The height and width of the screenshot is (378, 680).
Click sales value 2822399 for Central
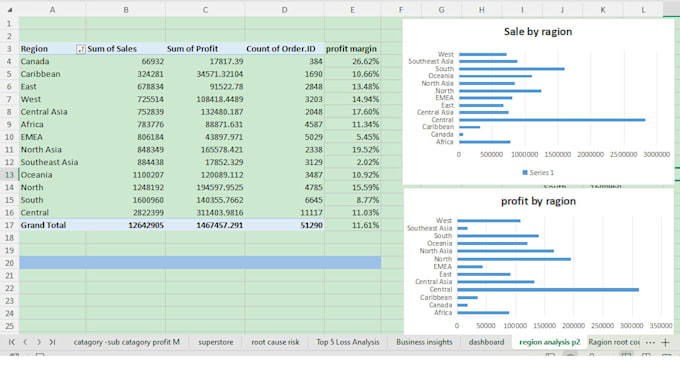click(125, 212)
